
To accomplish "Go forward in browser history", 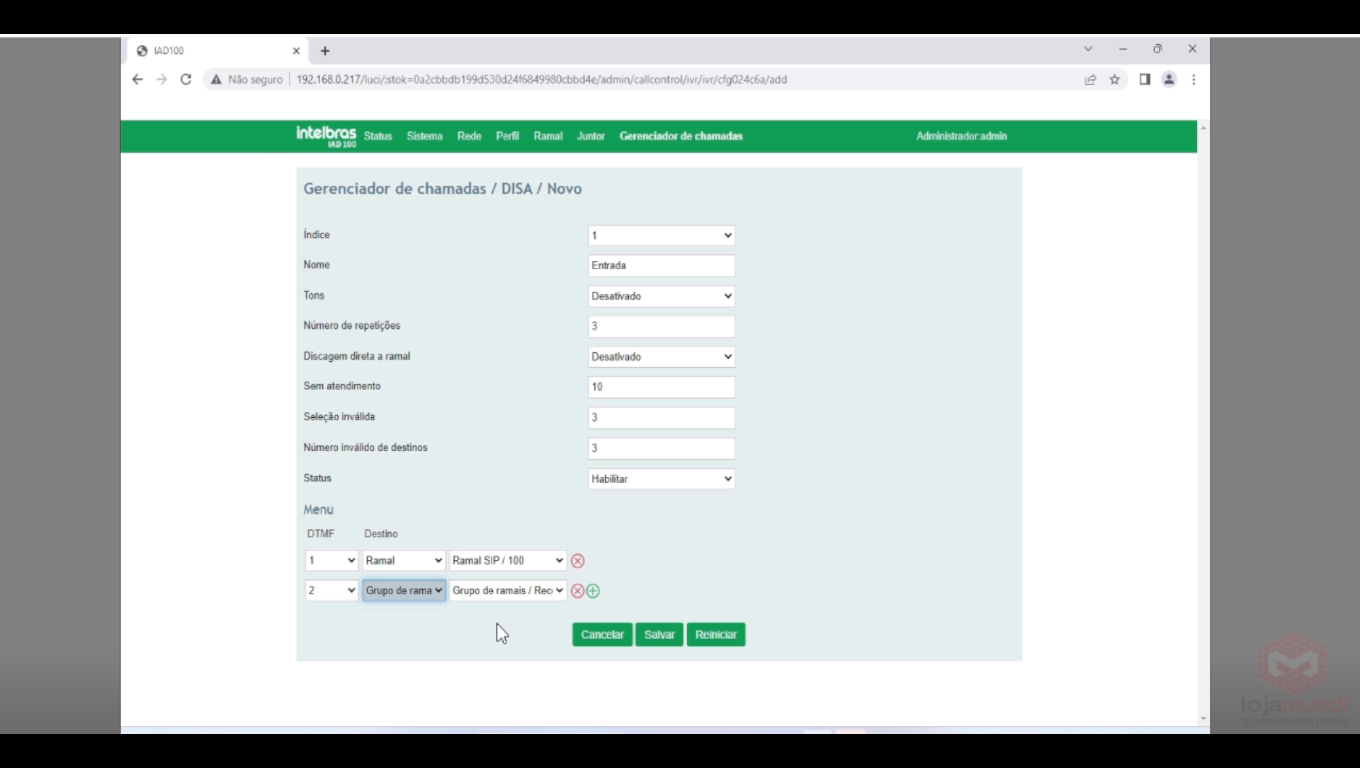I will [x=161, y=79].
